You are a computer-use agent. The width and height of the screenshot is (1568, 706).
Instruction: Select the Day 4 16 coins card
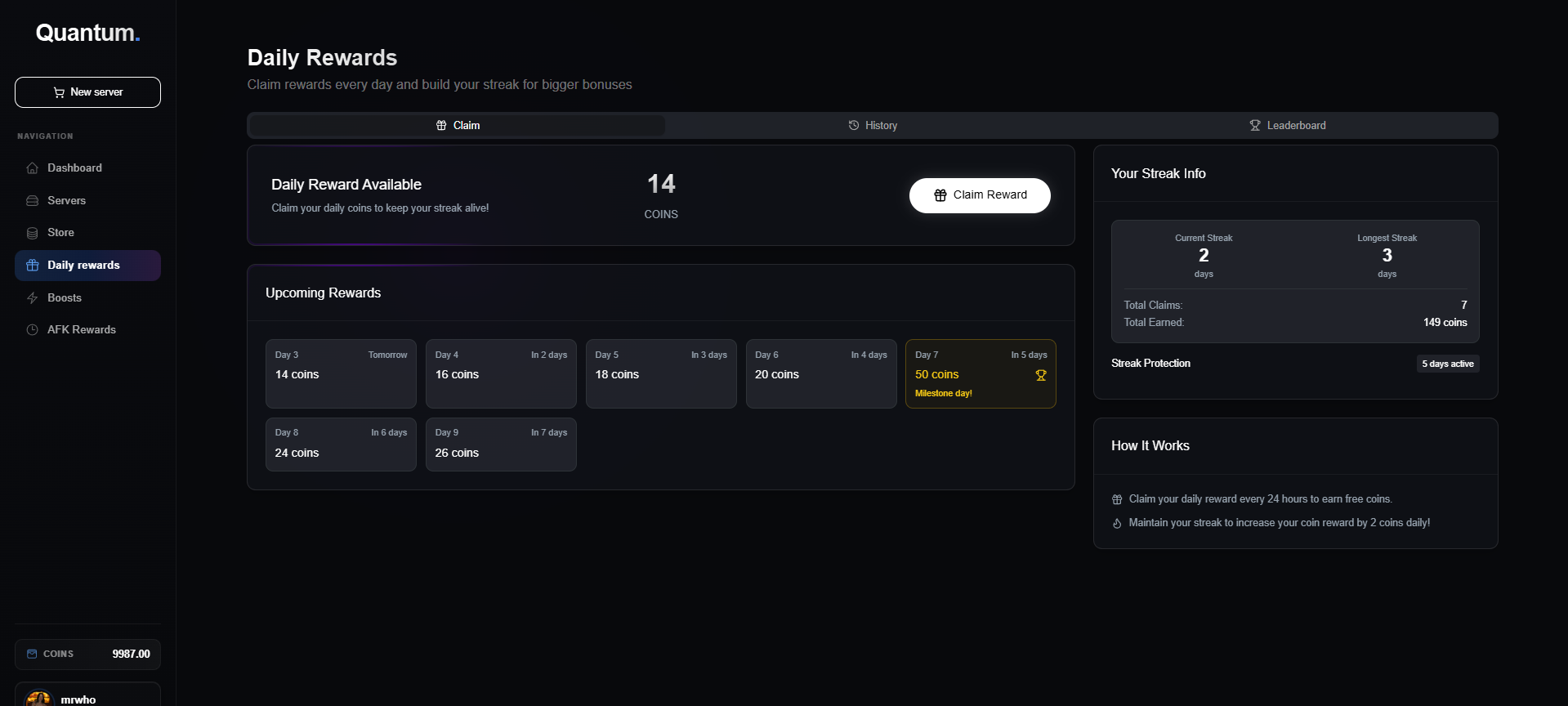[x=501, y=373]
